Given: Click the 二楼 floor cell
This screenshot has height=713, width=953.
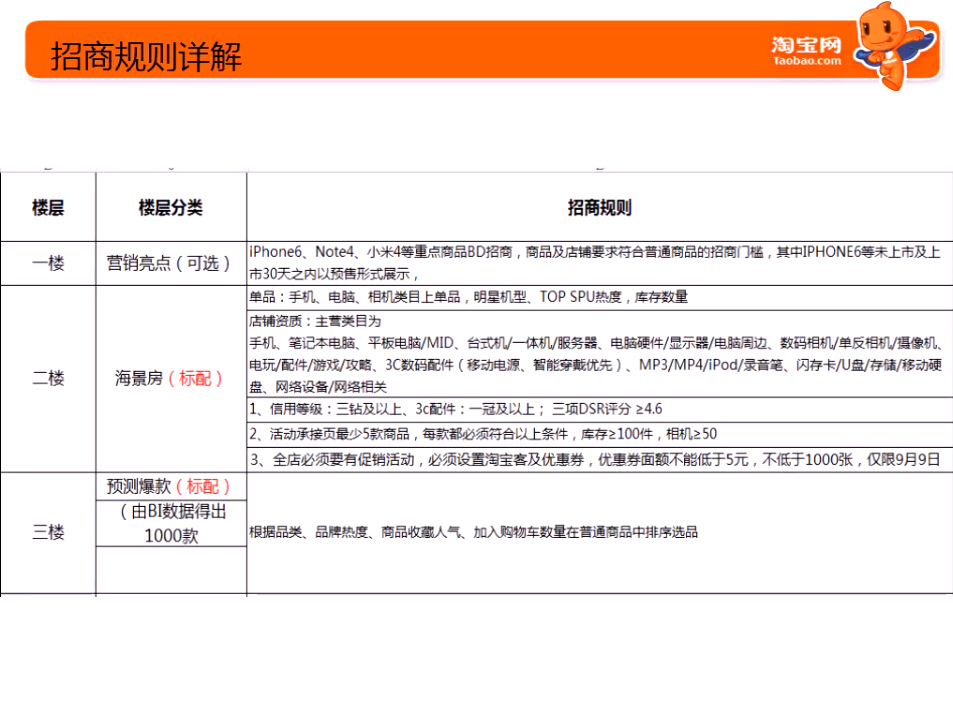Looking at the screenshot, I should pos(48,379).
